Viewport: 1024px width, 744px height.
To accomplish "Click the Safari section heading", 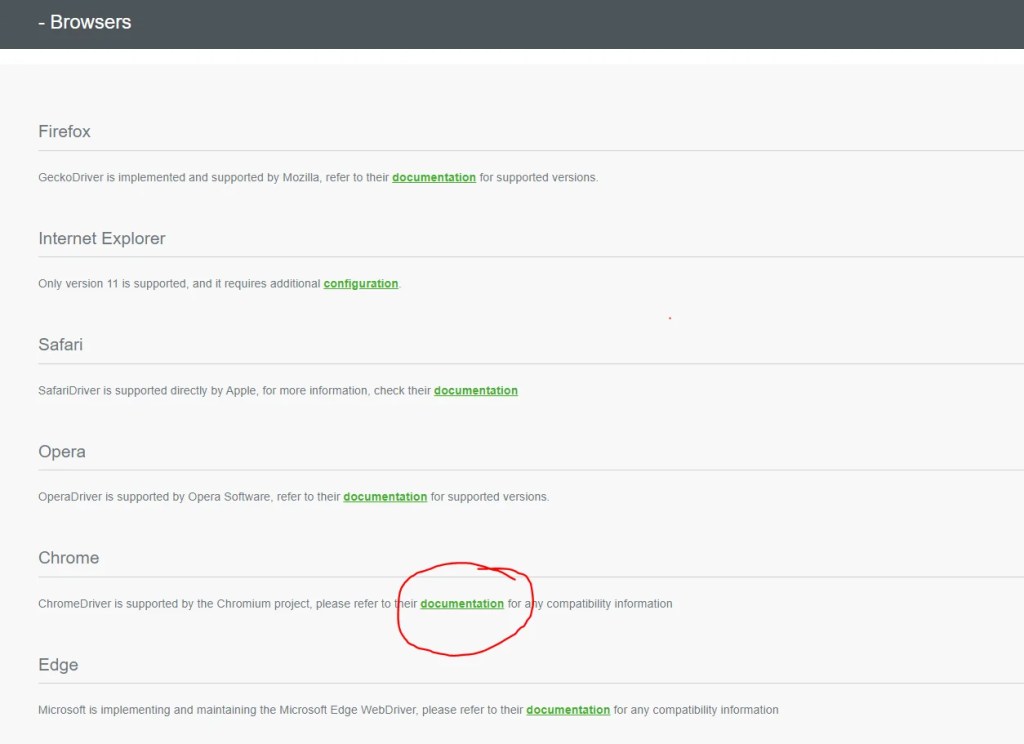I will (60, 344).
